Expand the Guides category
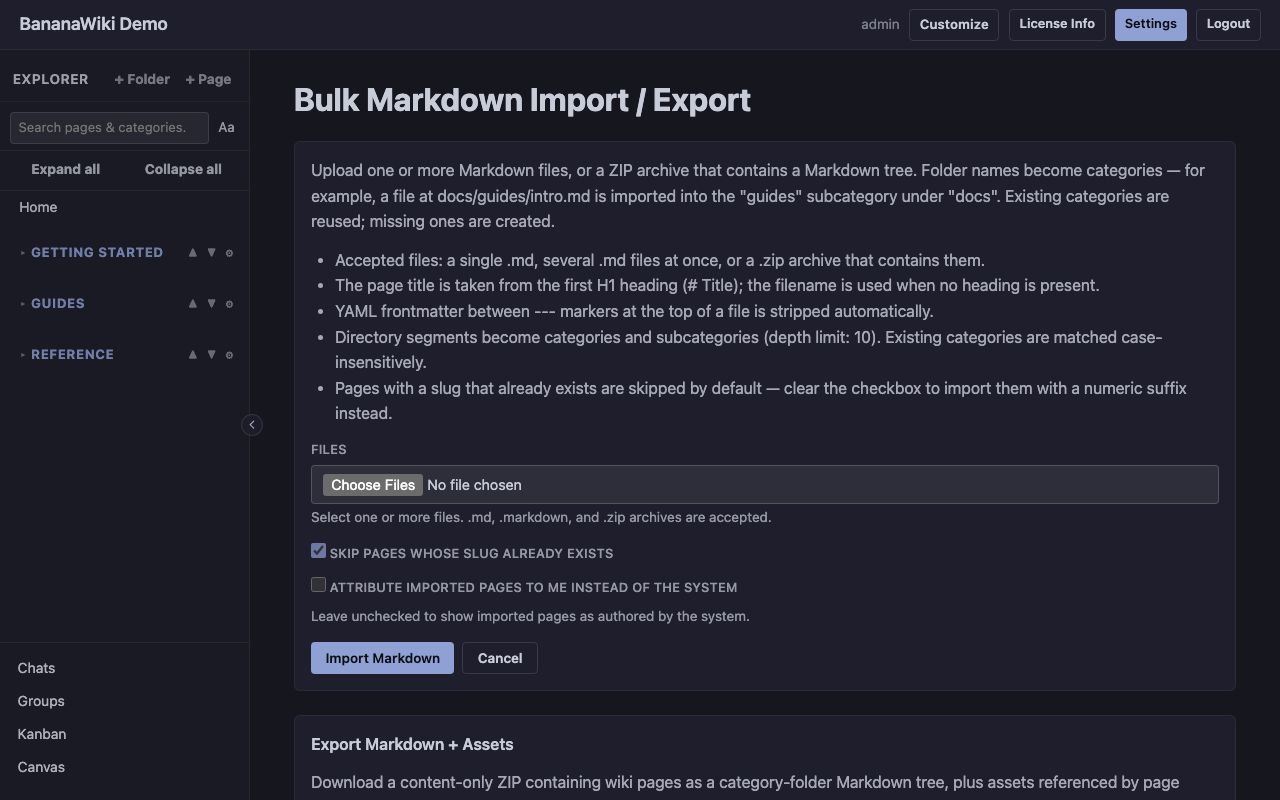The height and width of the screenshot is (800, 1280). click(x=23, y=304)
